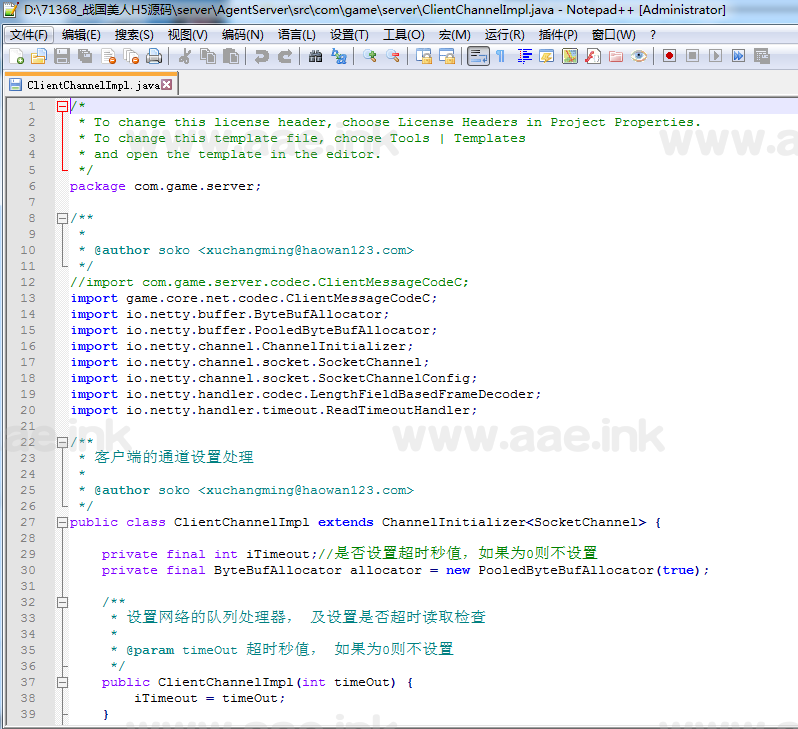798x729 pixels.
Task: Click the Save All toolbar icon
Action: [84, 57]
